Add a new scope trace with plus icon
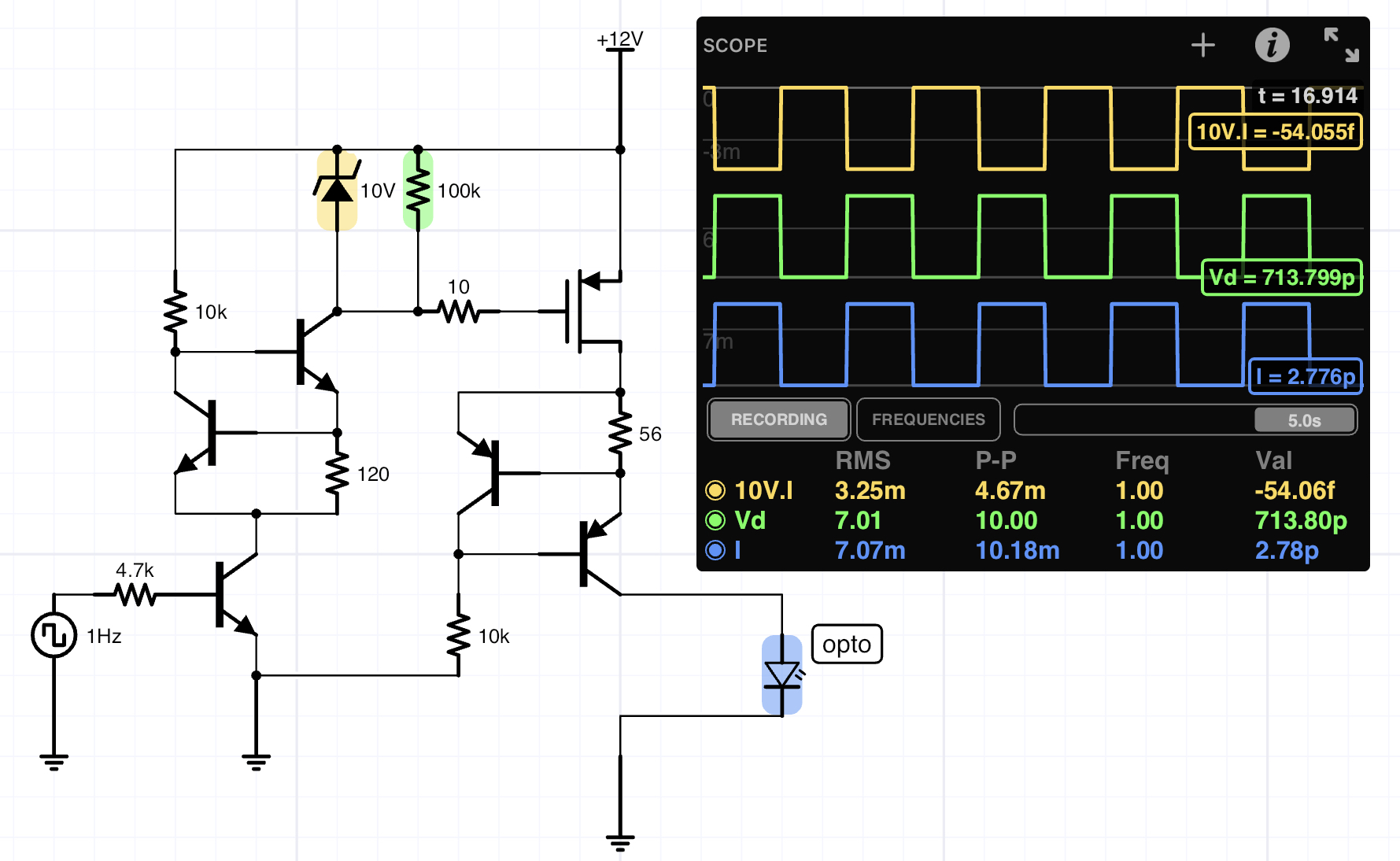The width and height of the screenshot is (1400, 861). pos(1202,45)
